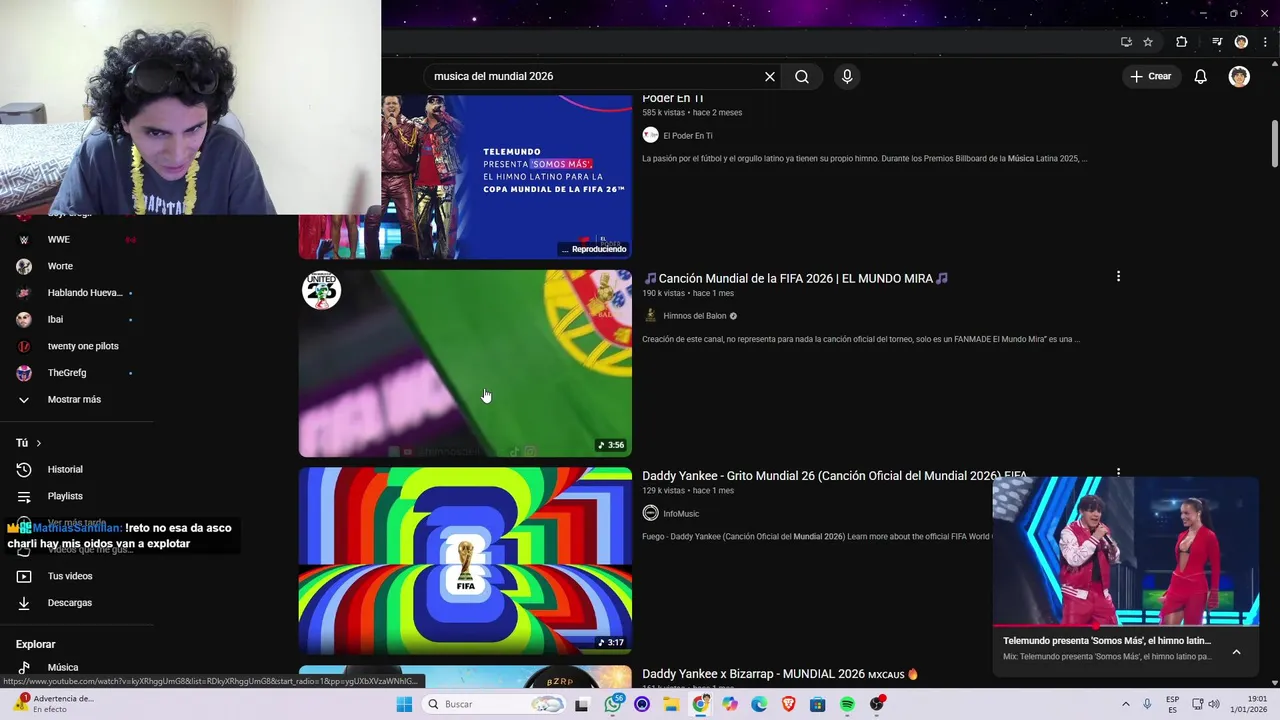Click the tray microphone icon

point(1147,705)
